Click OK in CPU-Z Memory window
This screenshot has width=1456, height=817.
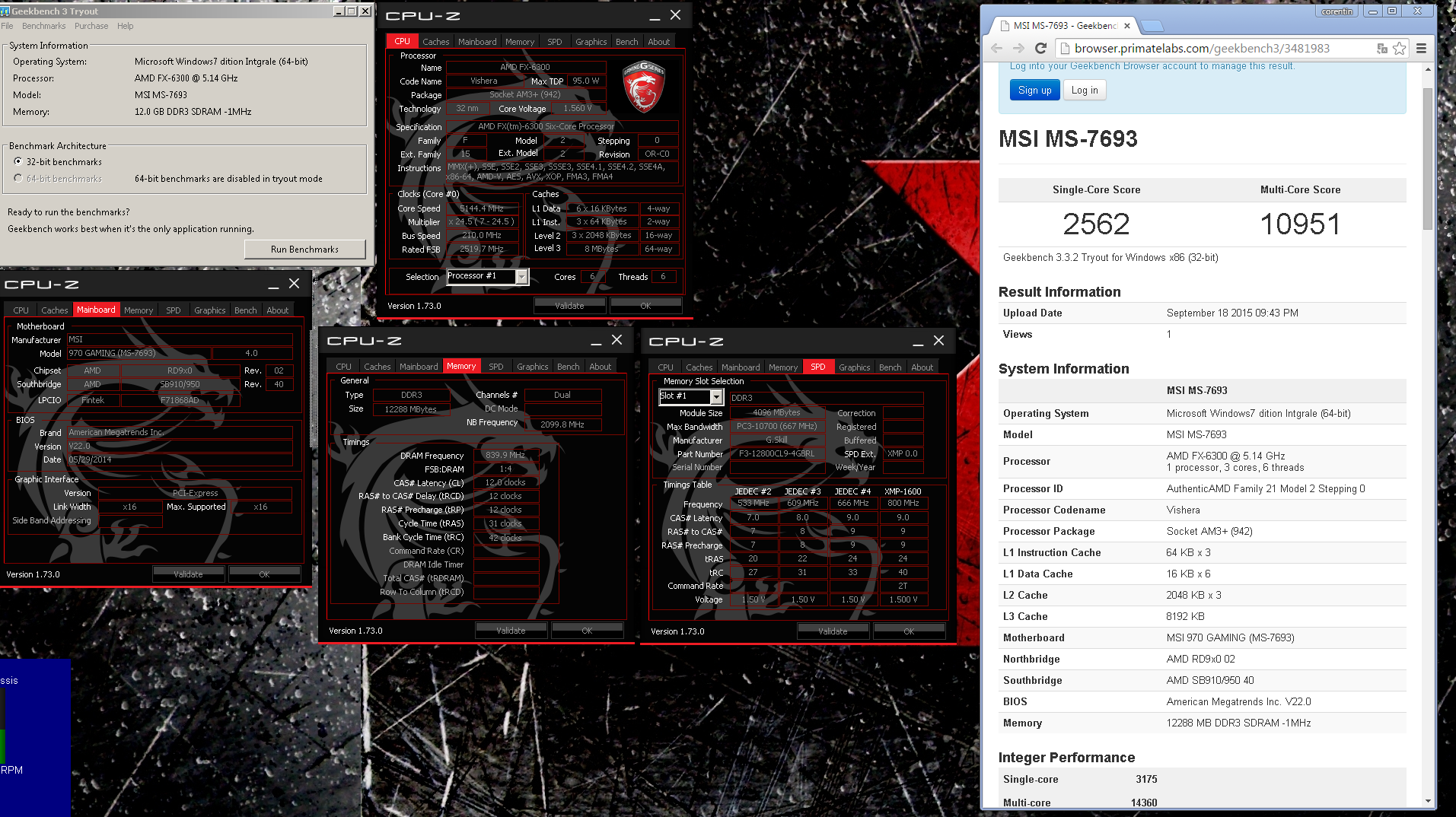pyautogui.click(x=587, y=631)
